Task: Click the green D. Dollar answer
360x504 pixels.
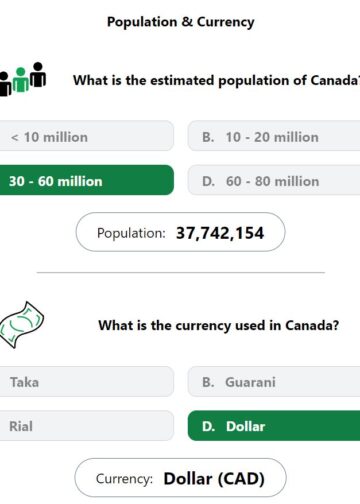Action: point(274,426)
